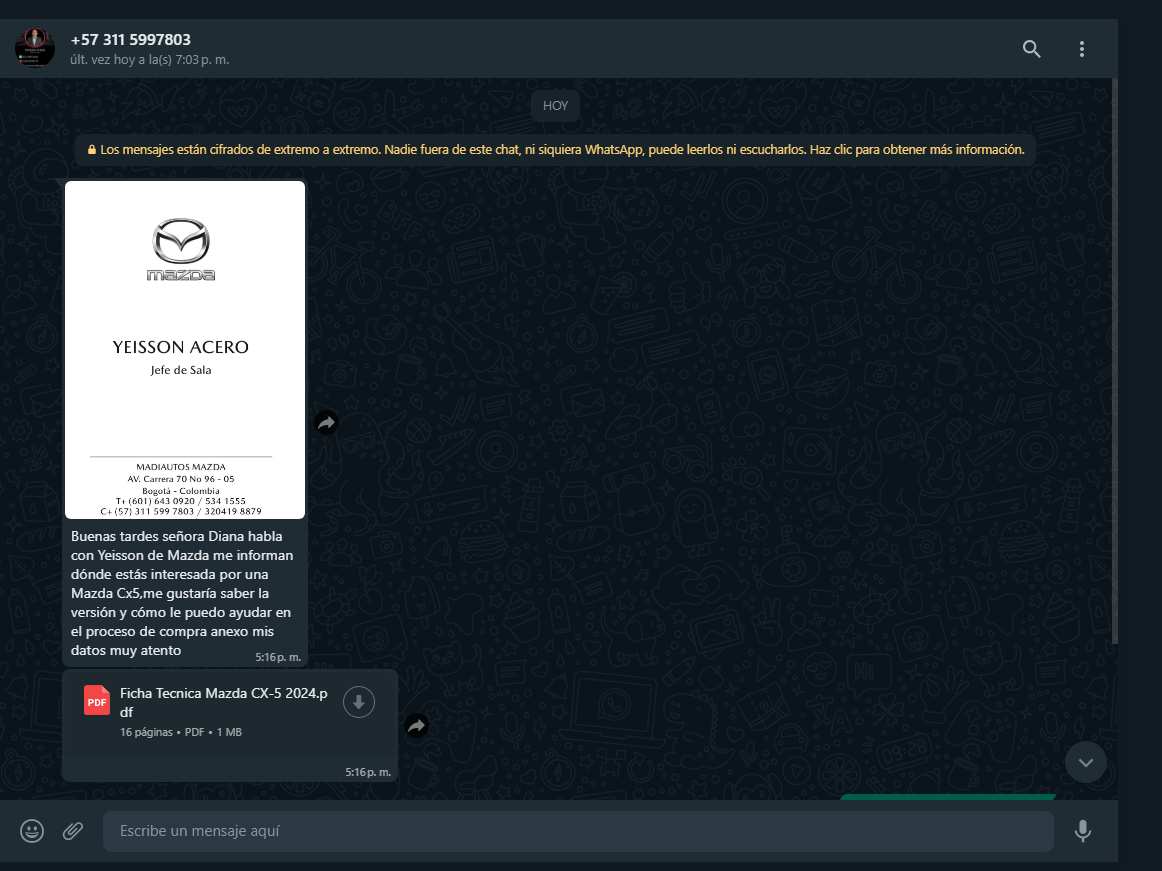Viewport: 1162px width, 871px height.
Task: Click the HOY date label
Action: click(x=555, y=106)
